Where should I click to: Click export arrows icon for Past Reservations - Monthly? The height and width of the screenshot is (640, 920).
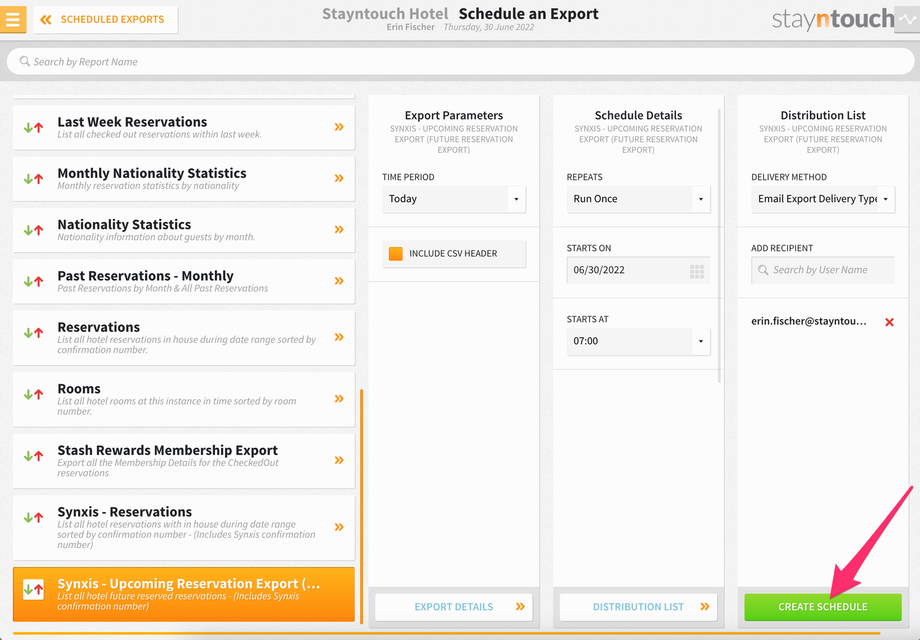33,282
